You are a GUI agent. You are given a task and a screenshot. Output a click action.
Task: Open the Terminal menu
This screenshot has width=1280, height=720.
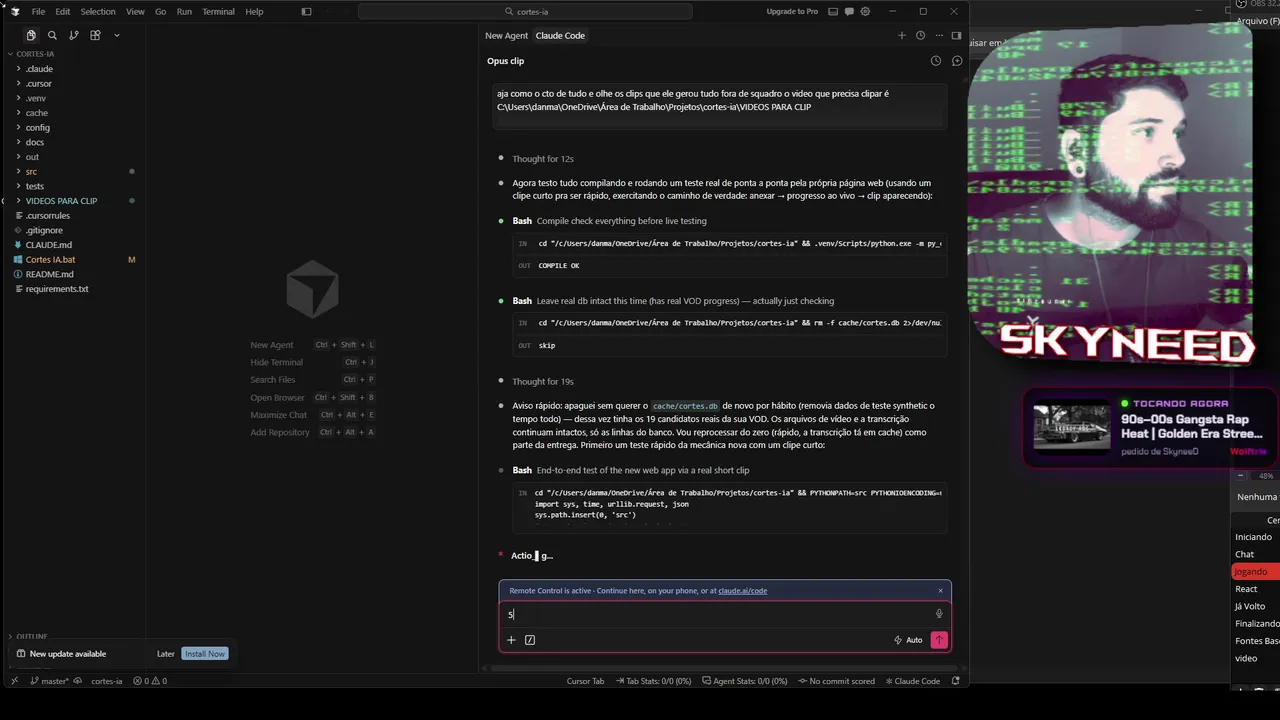(x=219, y=12)
